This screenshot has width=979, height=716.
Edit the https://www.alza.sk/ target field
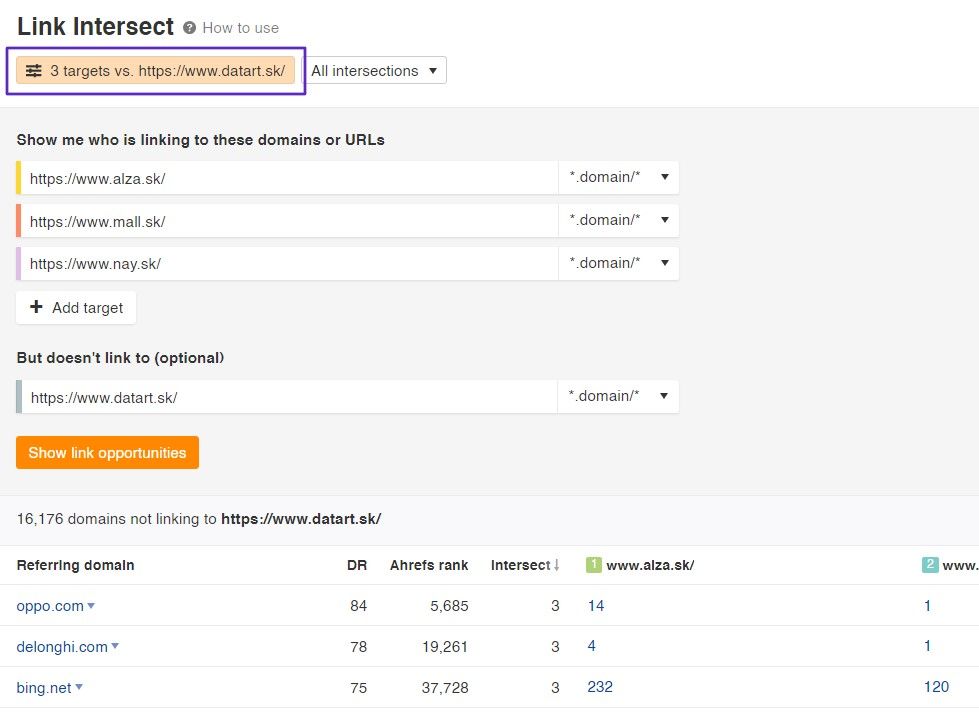[289, 179]
